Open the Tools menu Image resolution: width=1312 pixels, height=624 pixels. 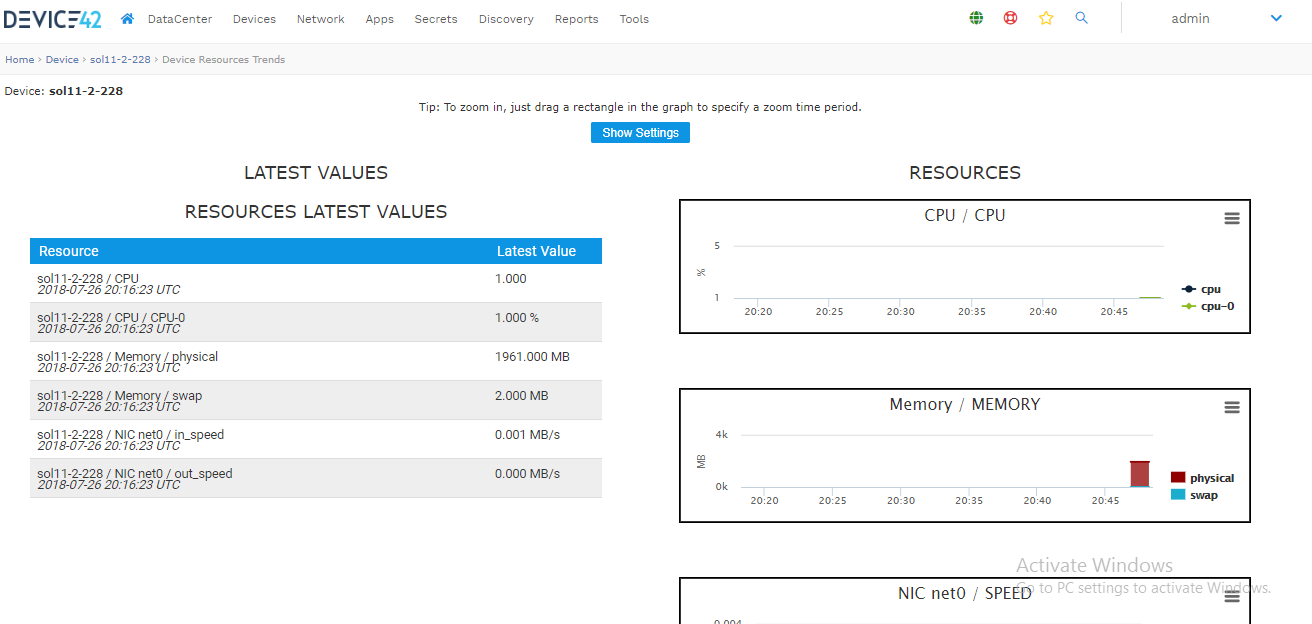pos(634,19)
